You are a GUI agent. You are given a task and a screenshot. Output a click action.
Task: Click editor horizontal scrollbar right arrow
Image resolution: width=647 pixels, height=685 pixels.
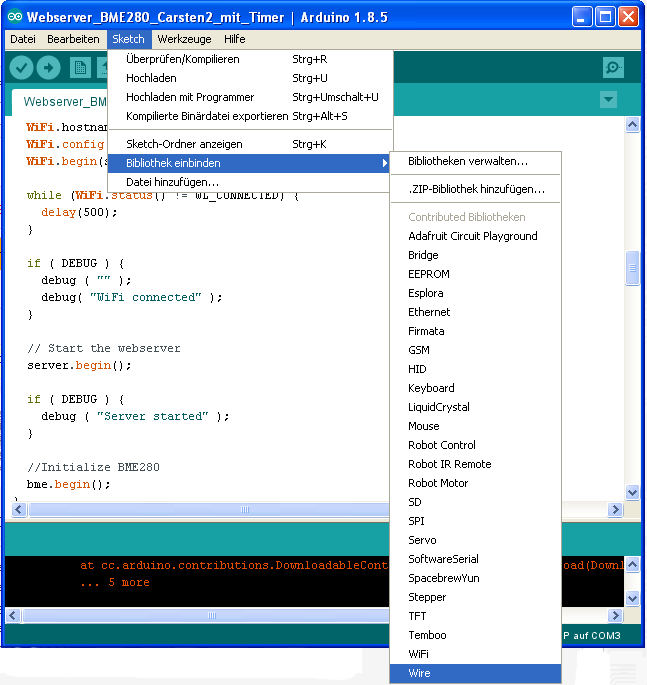(615, 509)
